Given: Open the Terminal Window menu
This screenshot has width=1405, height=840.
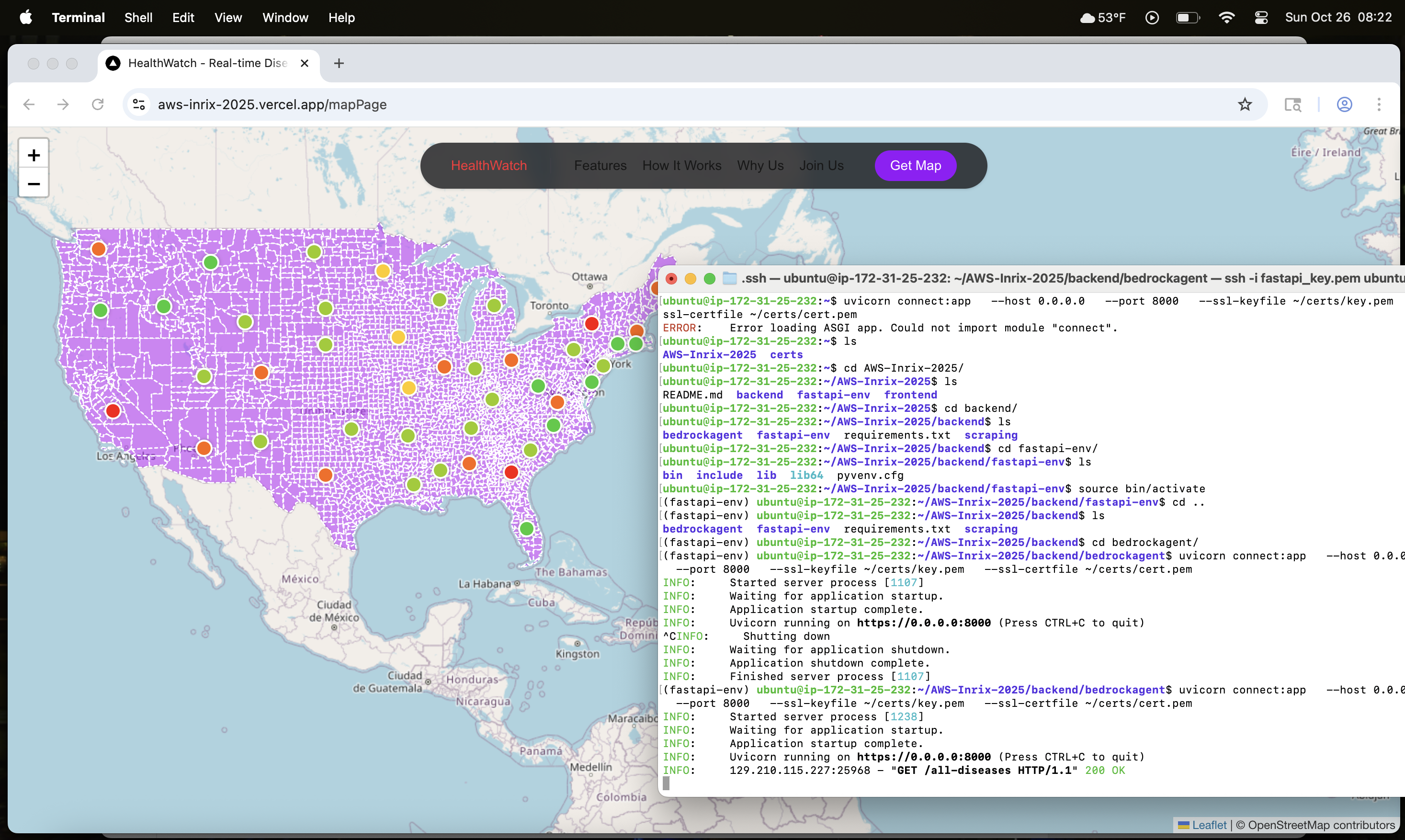Looking at the screenshot, I should 285,18.
